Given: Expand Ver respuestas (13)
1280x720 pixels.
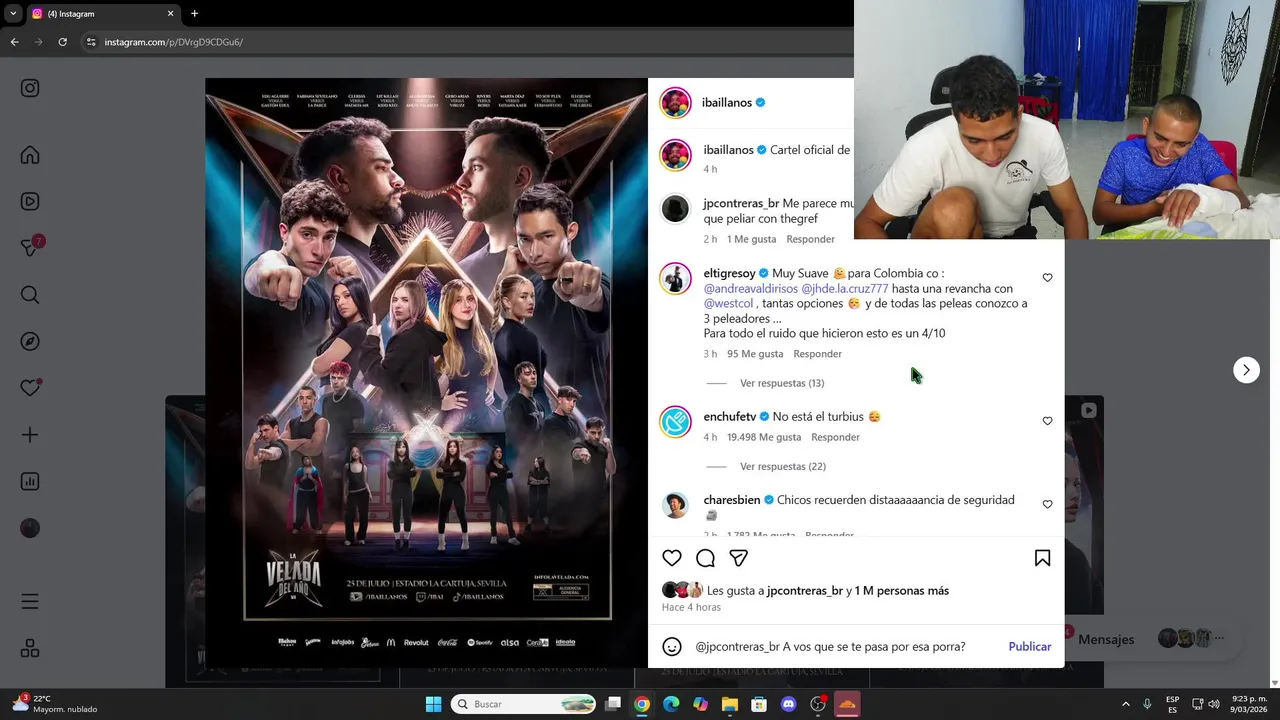Looking at the screenshot, I should point(782,383).
